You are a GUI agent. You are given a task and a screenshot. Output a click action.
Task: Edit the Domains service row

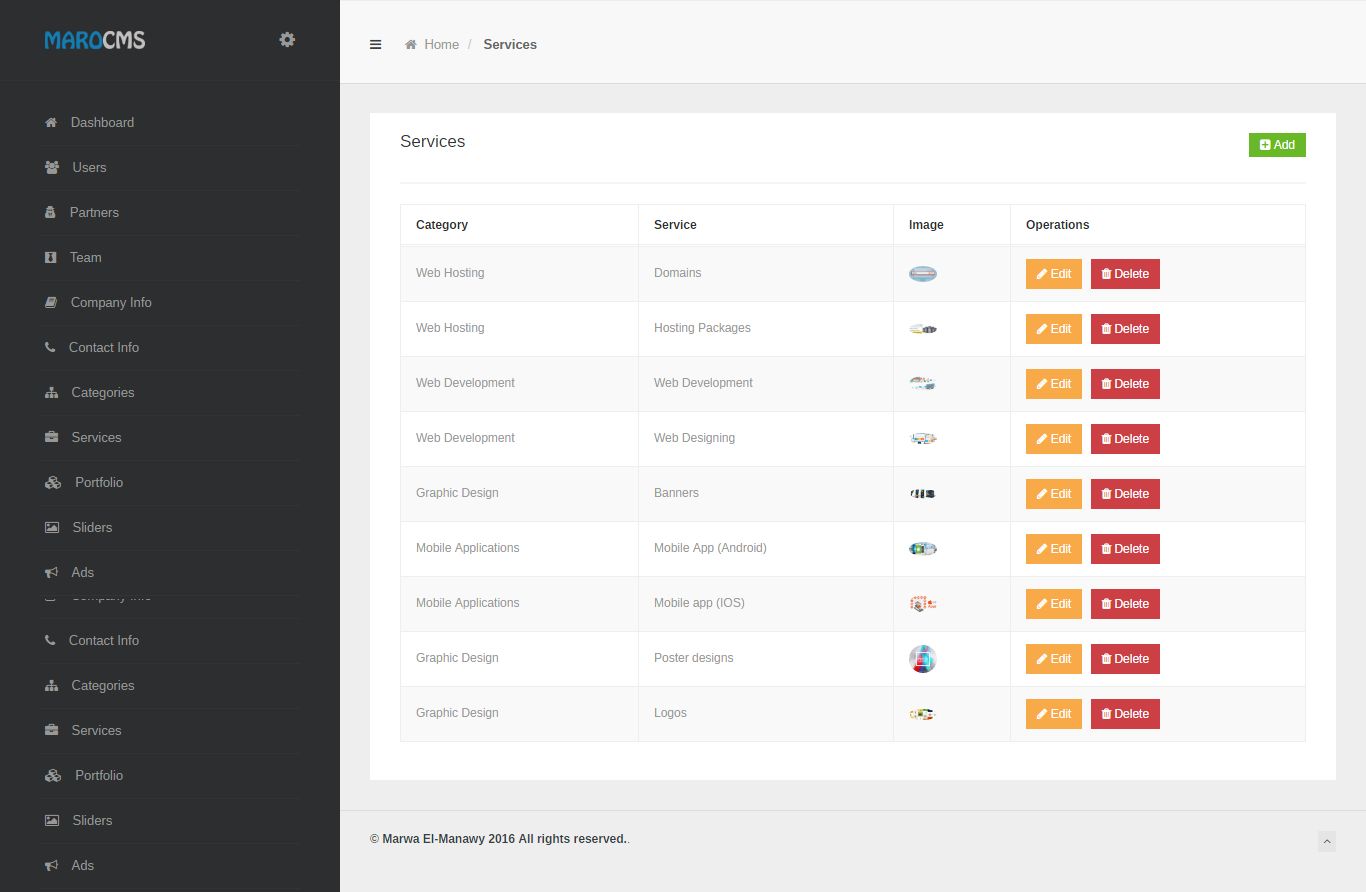[1053, 274]
